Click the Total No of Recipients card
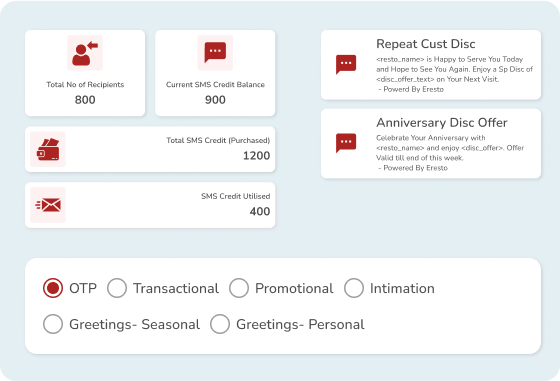This screenshot has width=560, height=381. 85,73
